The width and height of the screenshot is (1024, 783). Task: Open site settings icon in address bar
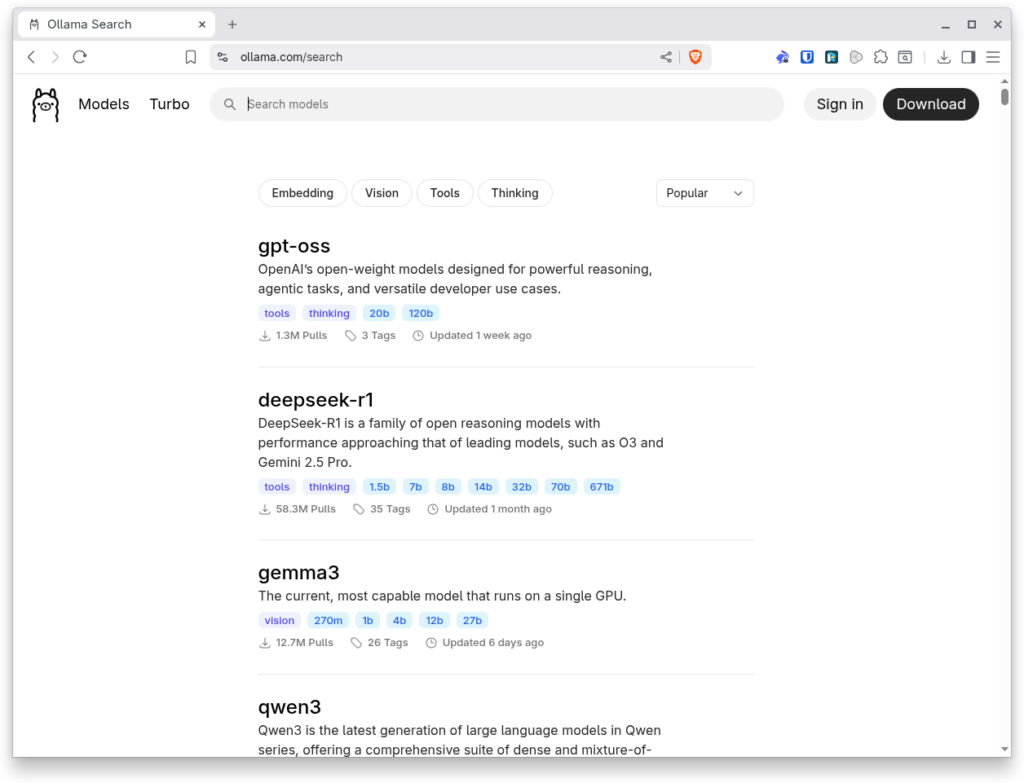(x=223, y=57)
